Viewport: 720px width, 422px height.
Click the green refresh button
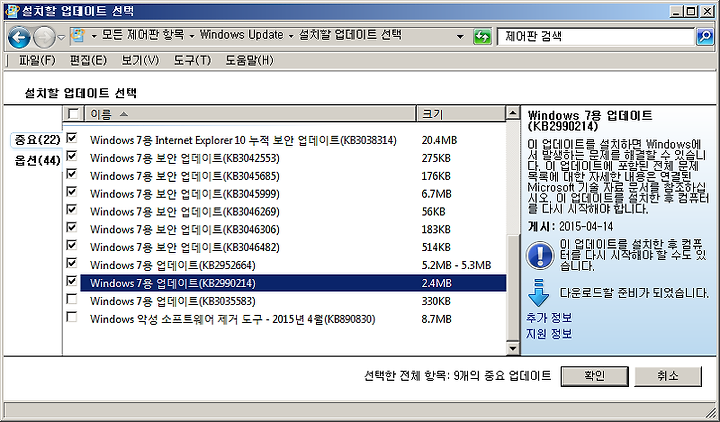[x=482, y=37]
